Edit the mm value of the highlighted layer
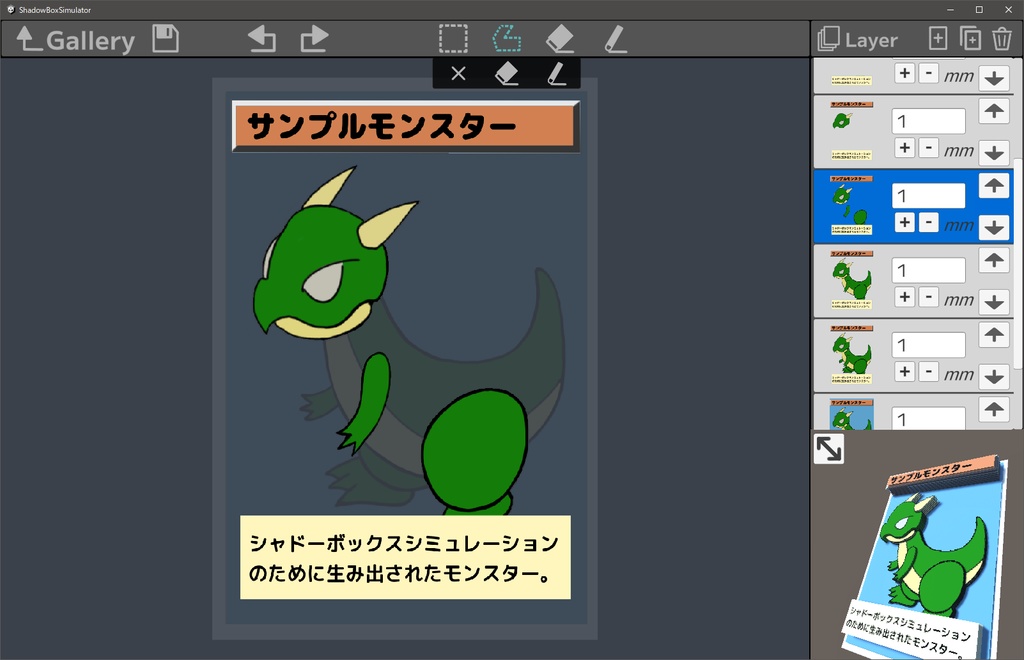Screen dimensions: 1024x660 [928, 196]
